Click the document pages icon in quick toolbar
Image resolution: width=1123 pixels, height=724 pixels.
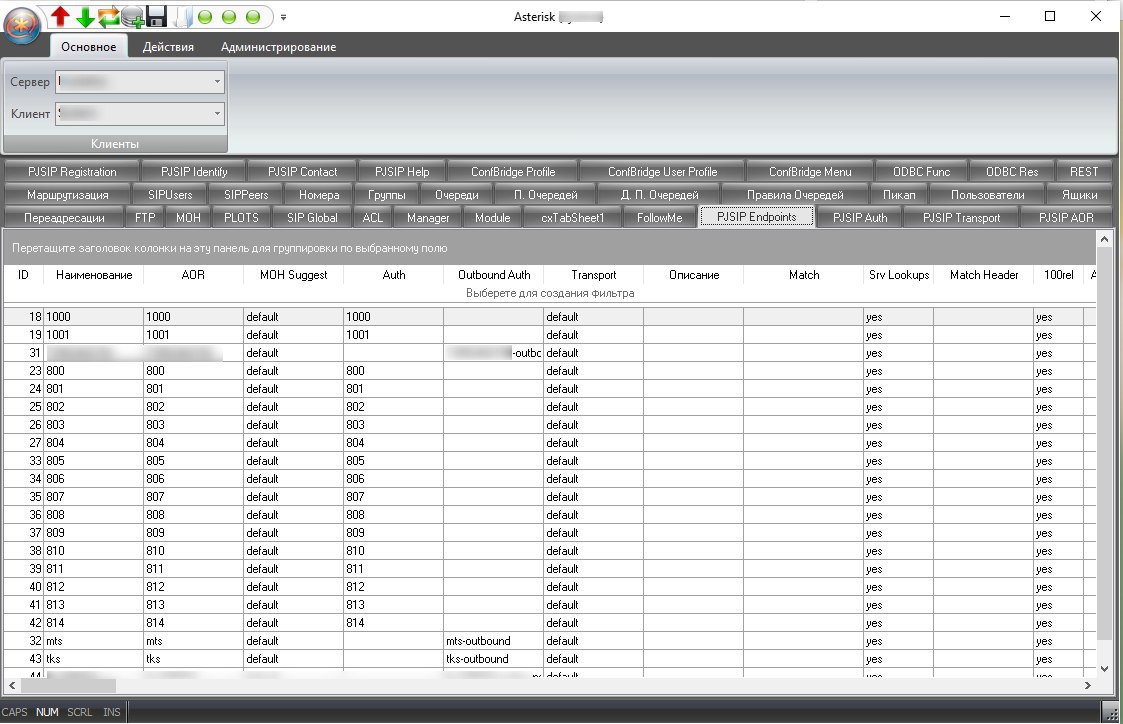pyautogui.click(x=182, y=17)
